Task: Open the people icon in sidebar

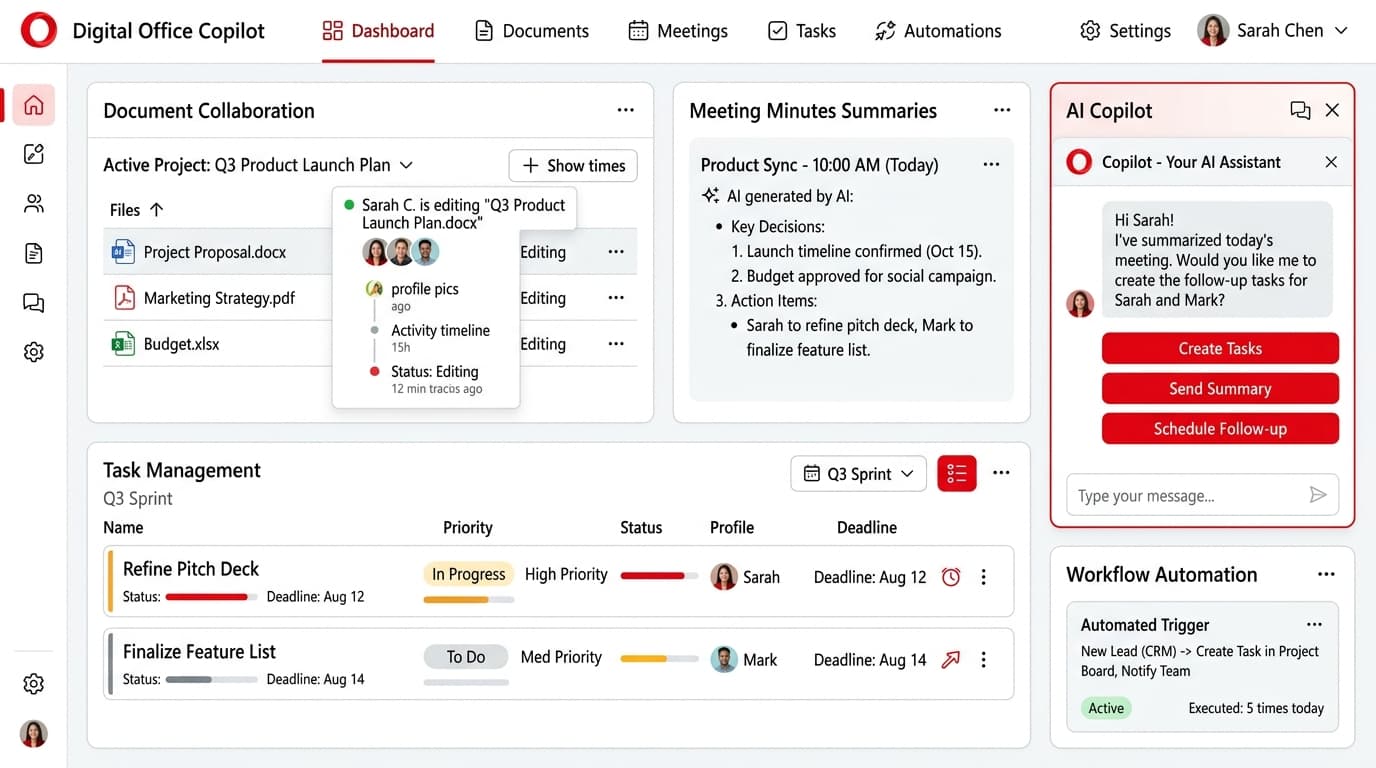Action: pos(34,204)
